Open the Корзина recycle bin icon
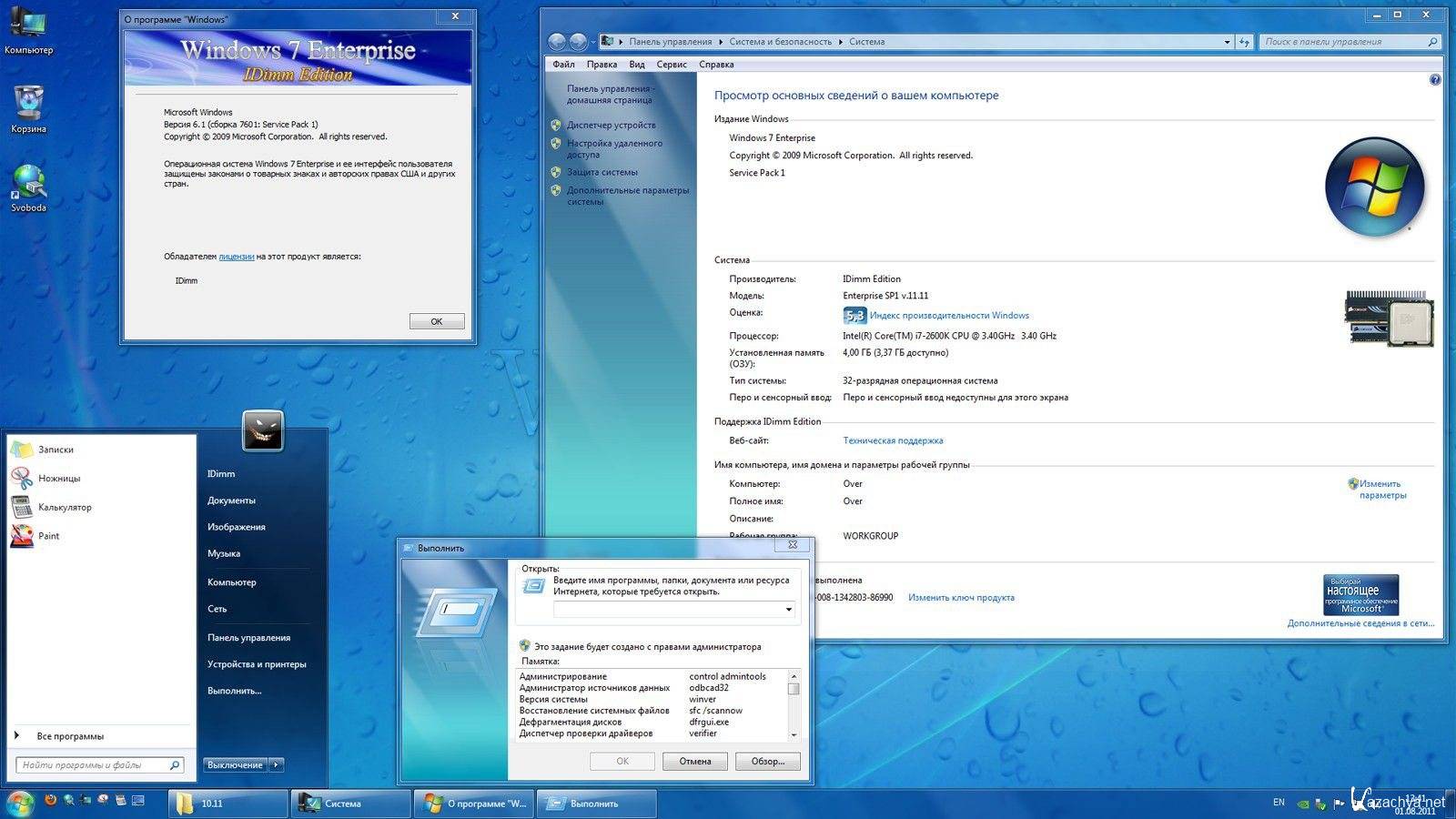The height and width of the screenshot is (819, 1456). [x=28, y=109]
